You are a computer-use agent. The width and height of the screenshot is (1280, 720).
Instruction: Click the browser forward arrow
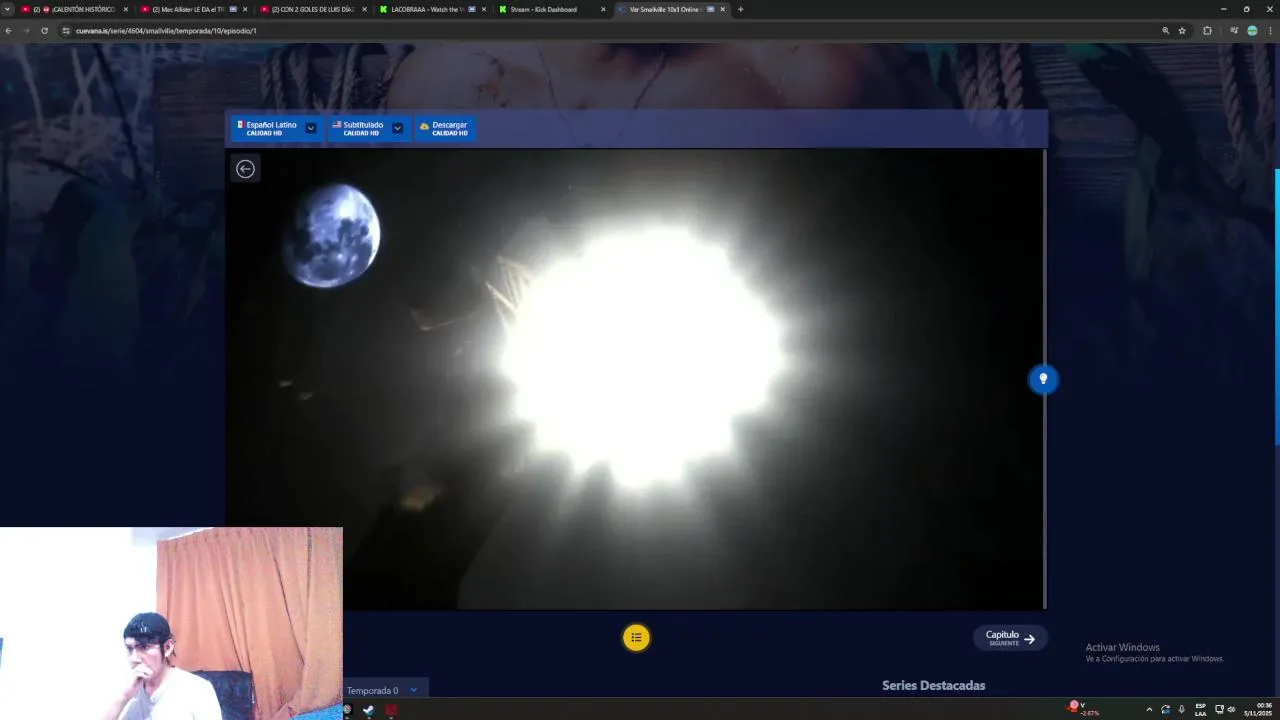point(26,31)
